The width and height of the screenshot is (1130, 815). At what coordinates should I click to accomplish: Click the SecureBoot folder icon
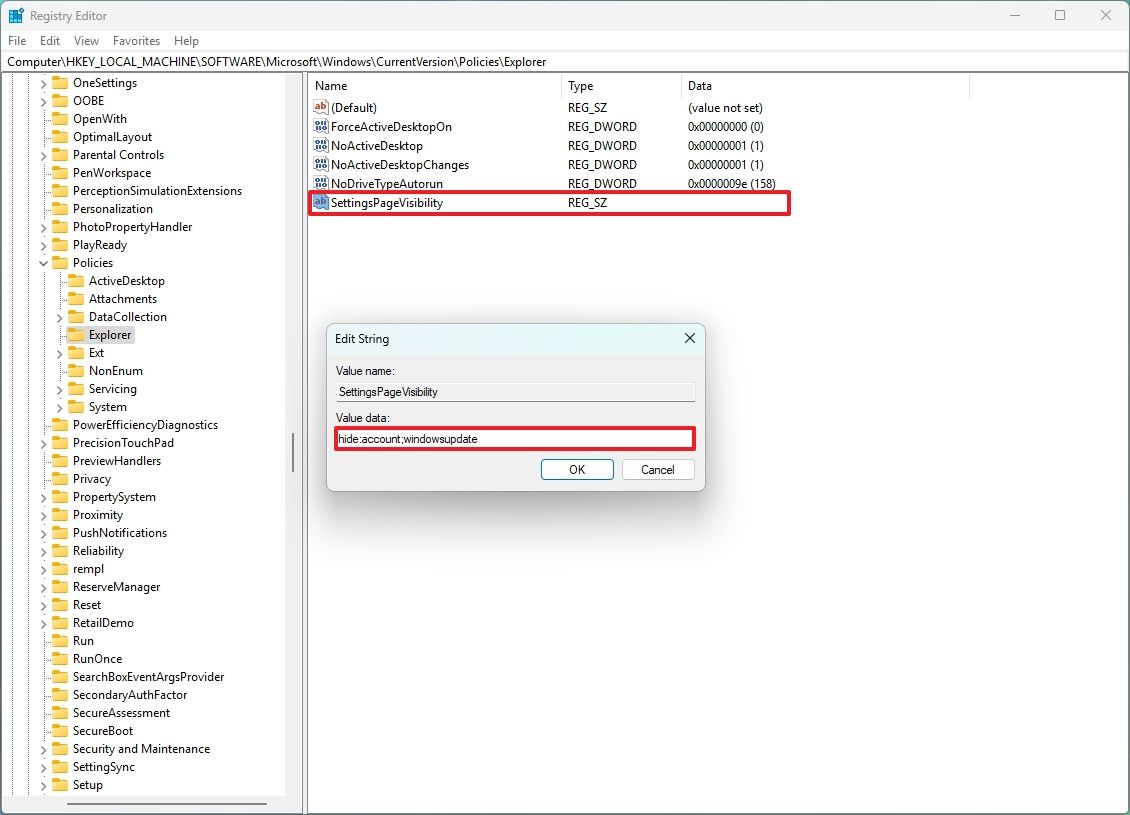coord(60,730)
